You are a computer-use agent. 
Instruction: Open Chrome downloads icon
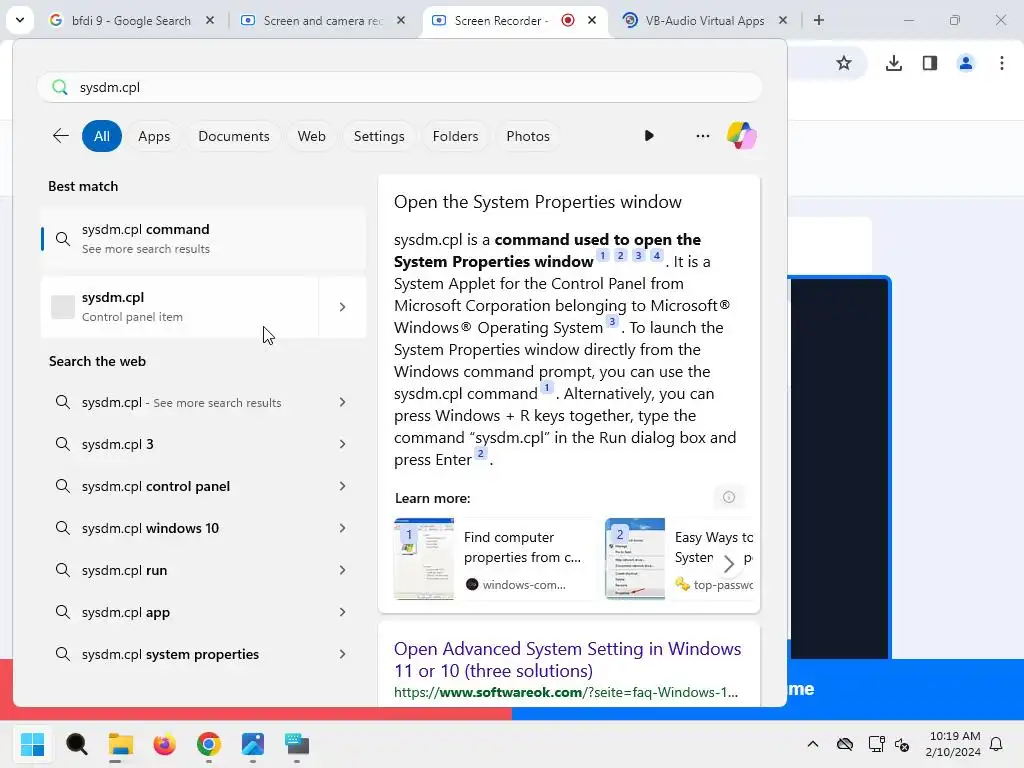pos(893,63)
